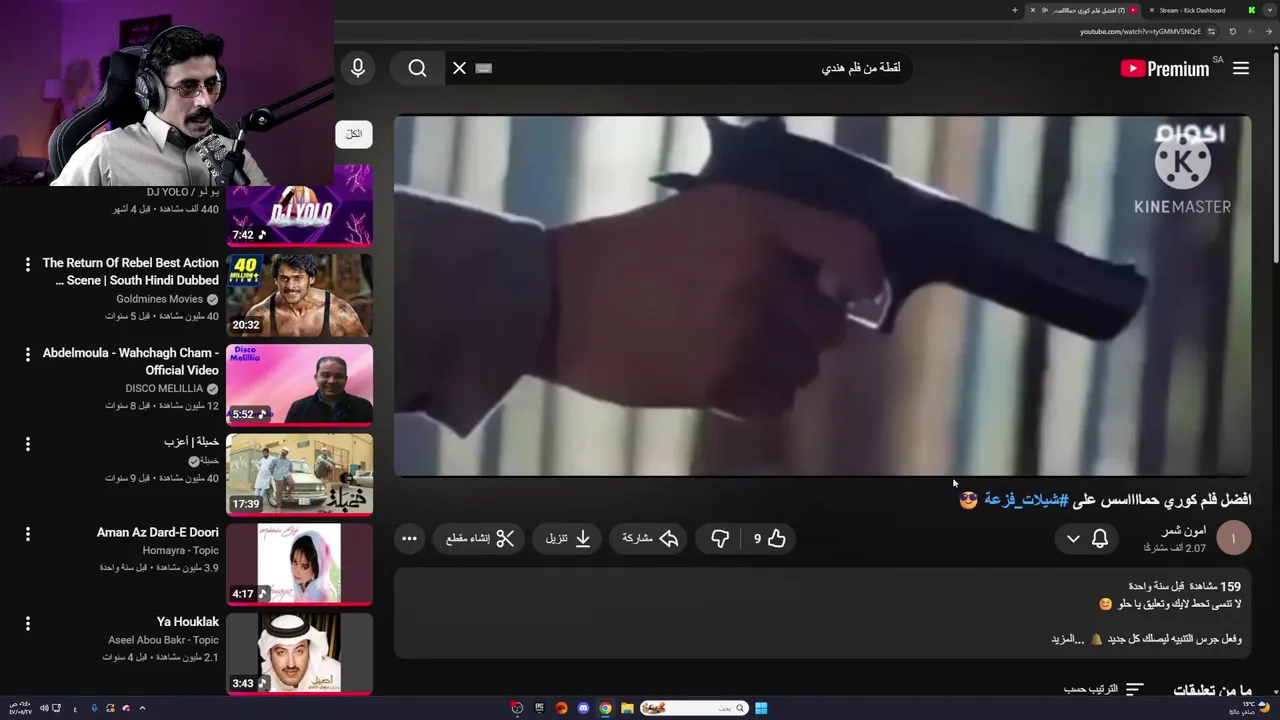Toggle the notification bell for the channel

click(x=1100, y=538)
